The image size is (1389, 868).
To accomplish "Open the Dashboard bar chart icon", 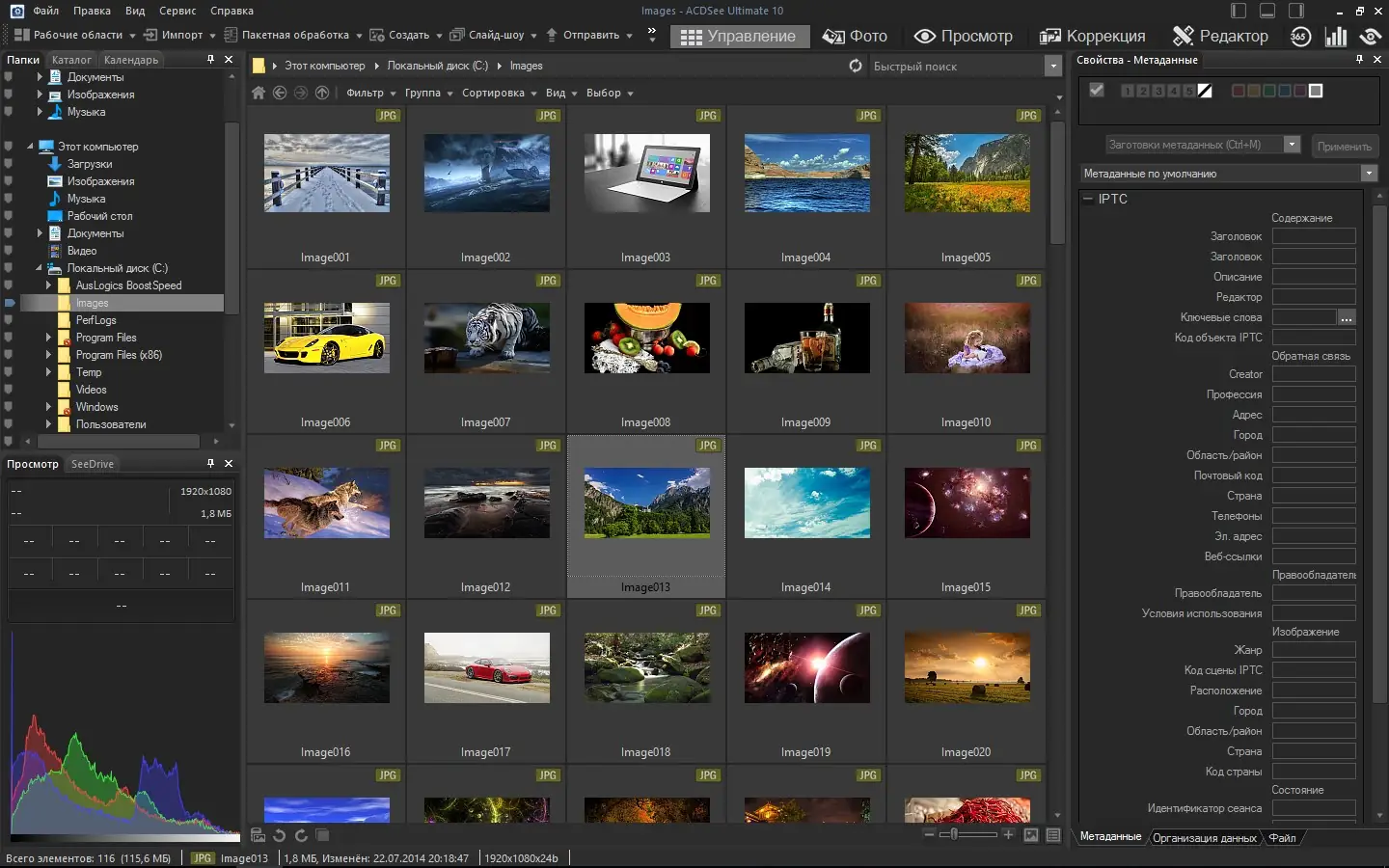I will click(x=1336, y=37).
